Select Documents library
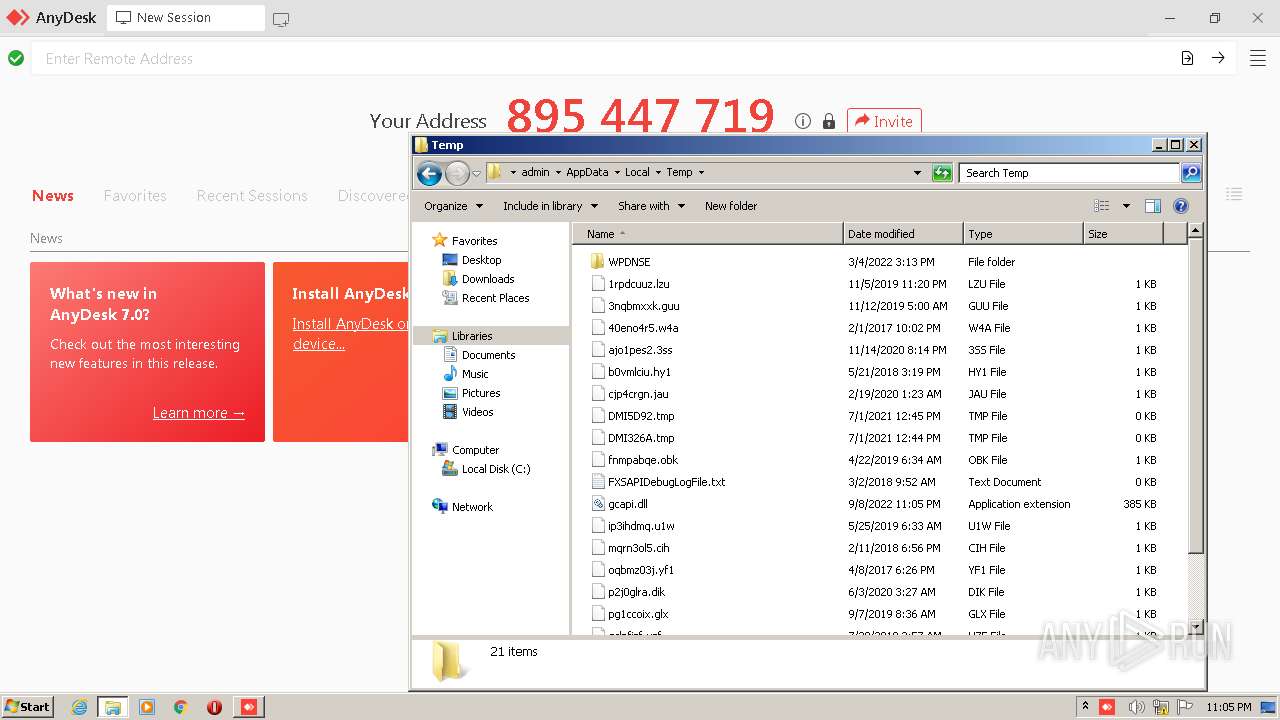 click(x=488, y=355)
